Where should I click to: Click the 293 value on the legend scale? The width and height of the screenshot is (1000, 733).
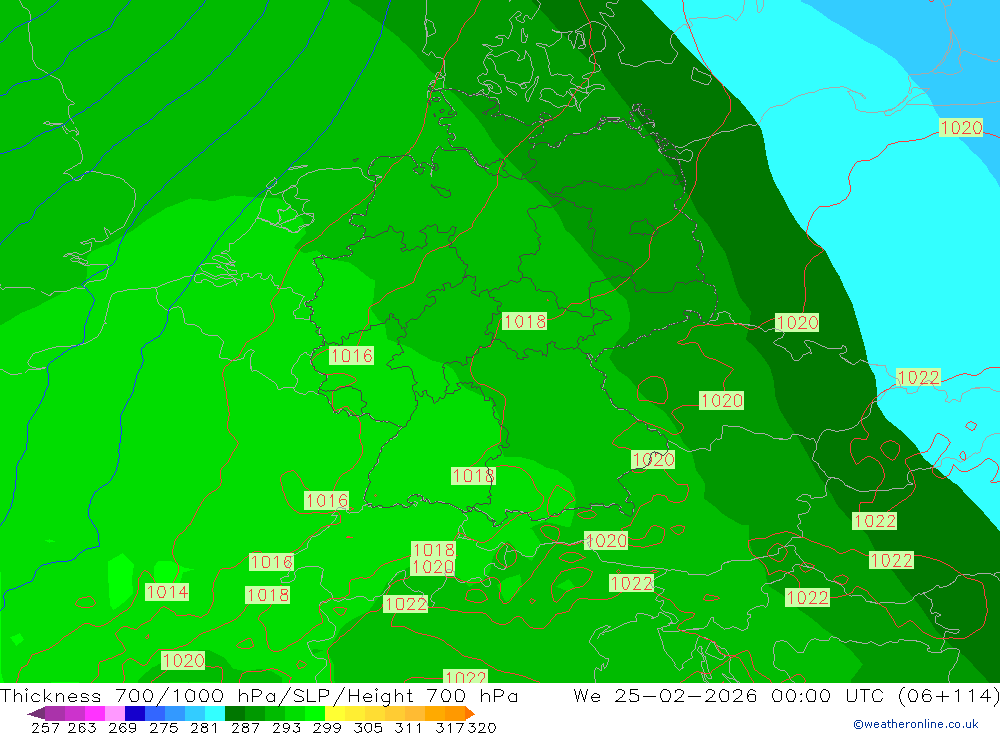click(x=286, y=728)
